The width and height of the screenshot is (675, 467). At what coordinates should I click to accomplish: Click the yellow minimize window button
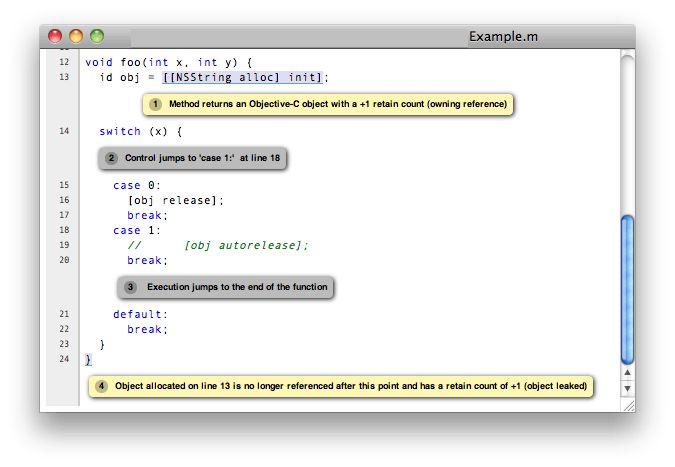coord(76,36)
